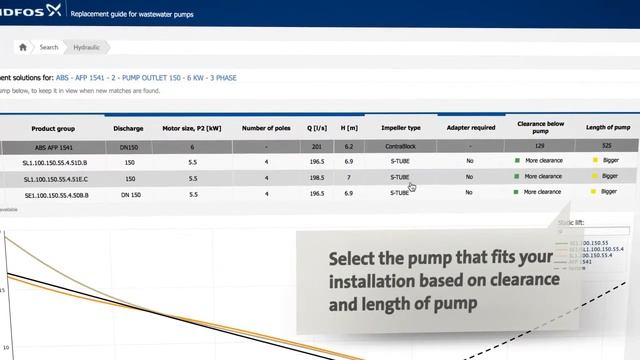Select pump SL1.100.150.55.4.51D.B

click(55, 162)
